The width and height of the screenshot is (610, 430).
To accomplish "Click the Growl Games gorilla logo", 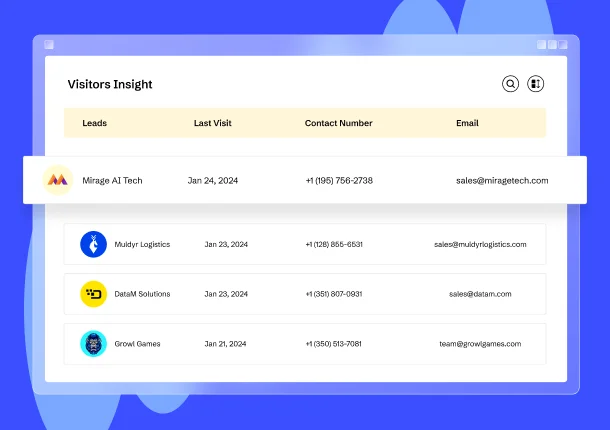I will (93, 344).
